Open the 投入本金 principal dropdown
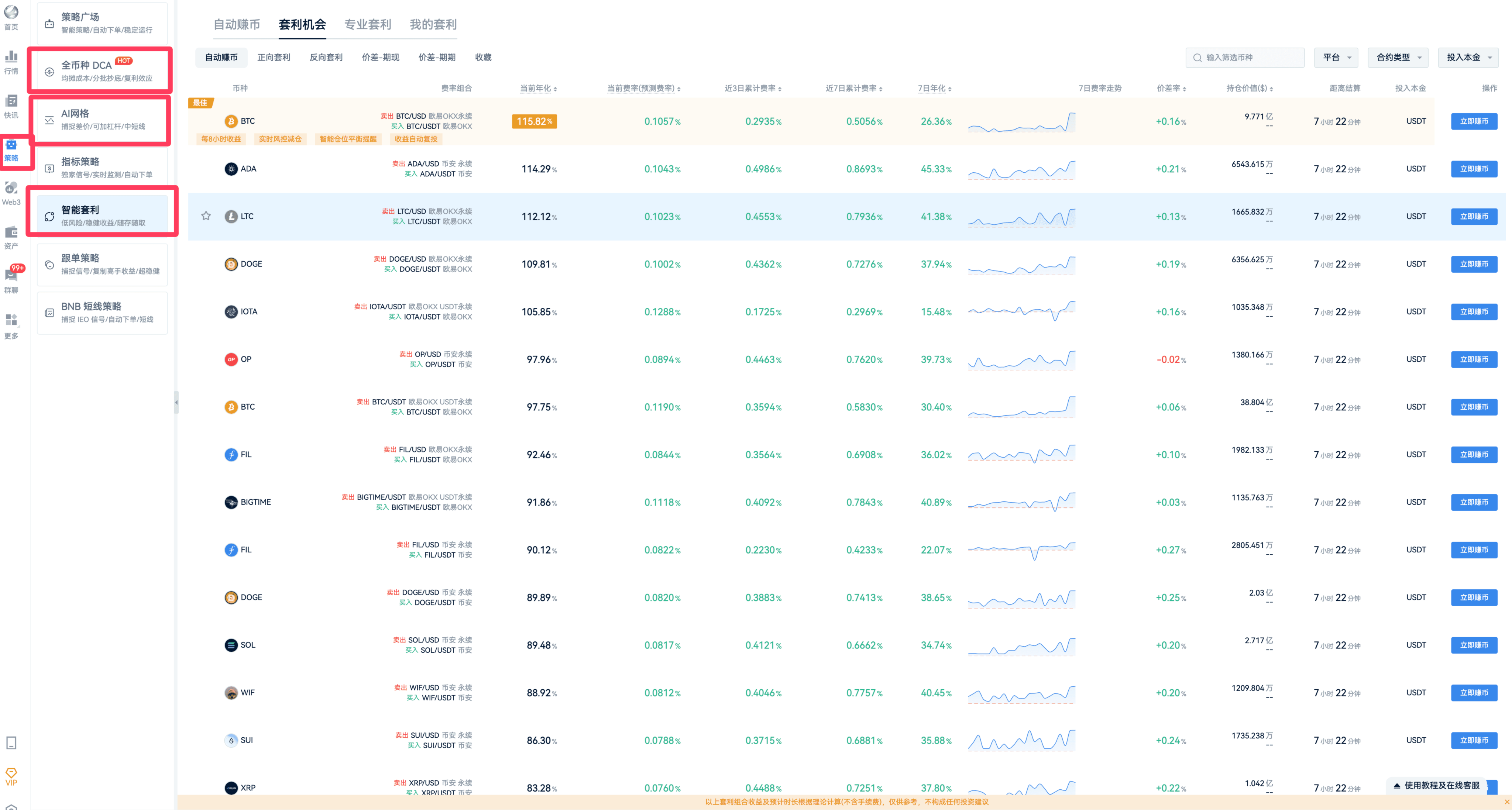 point(1468,58)
